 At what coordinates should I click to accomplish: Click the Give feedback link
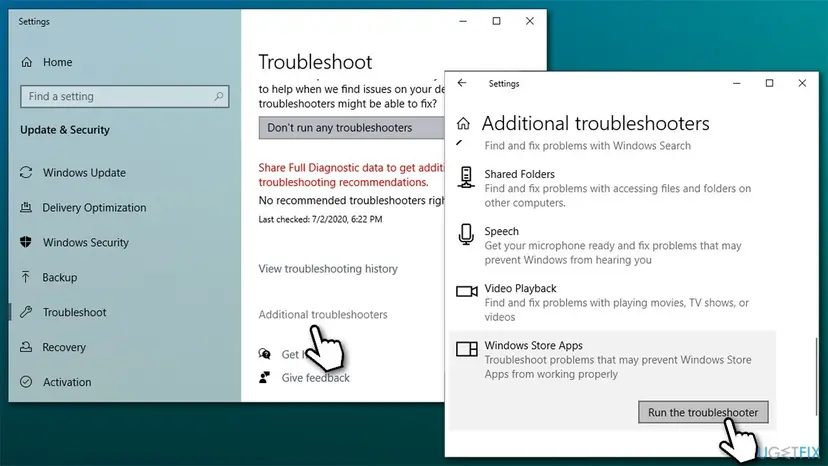(x=315, y=378)
